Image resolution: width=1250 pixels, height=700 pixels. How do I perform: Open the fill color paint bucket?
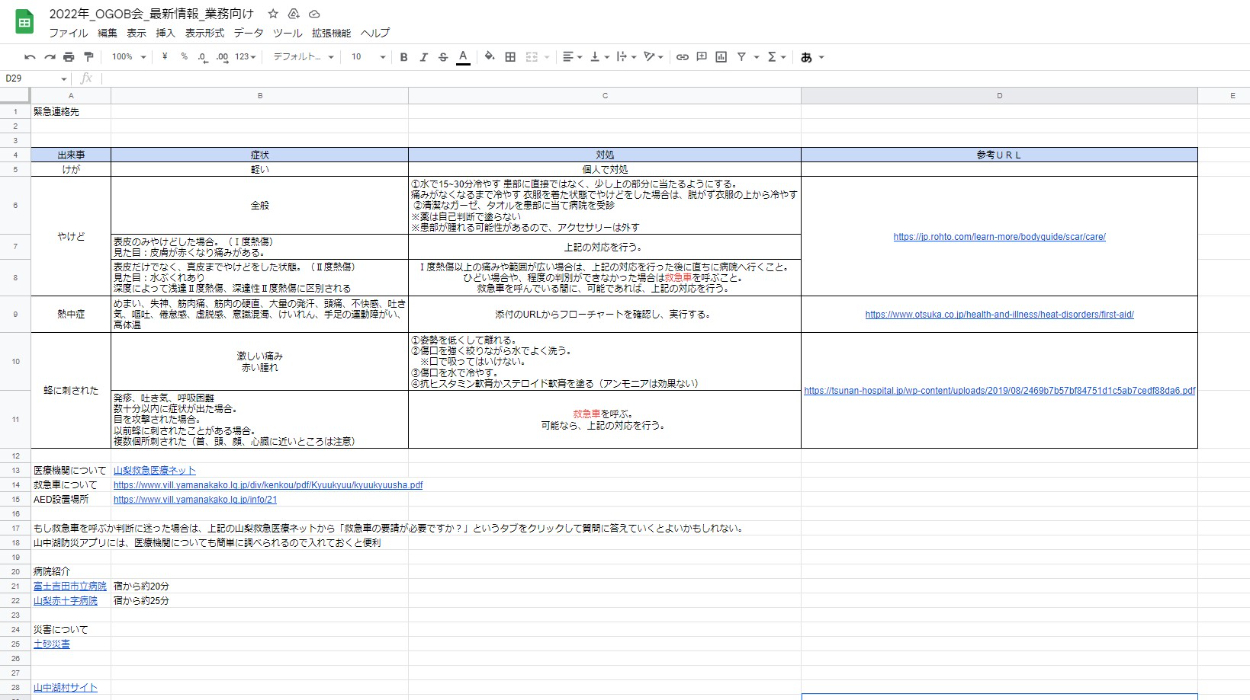(x=489, y=57)
